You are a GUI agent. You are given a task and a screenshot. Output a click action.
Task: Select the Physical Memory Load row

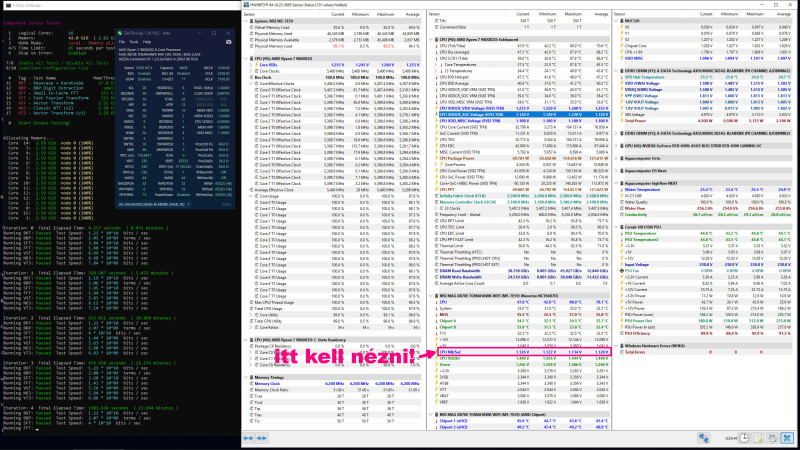(x=333, y=46)
